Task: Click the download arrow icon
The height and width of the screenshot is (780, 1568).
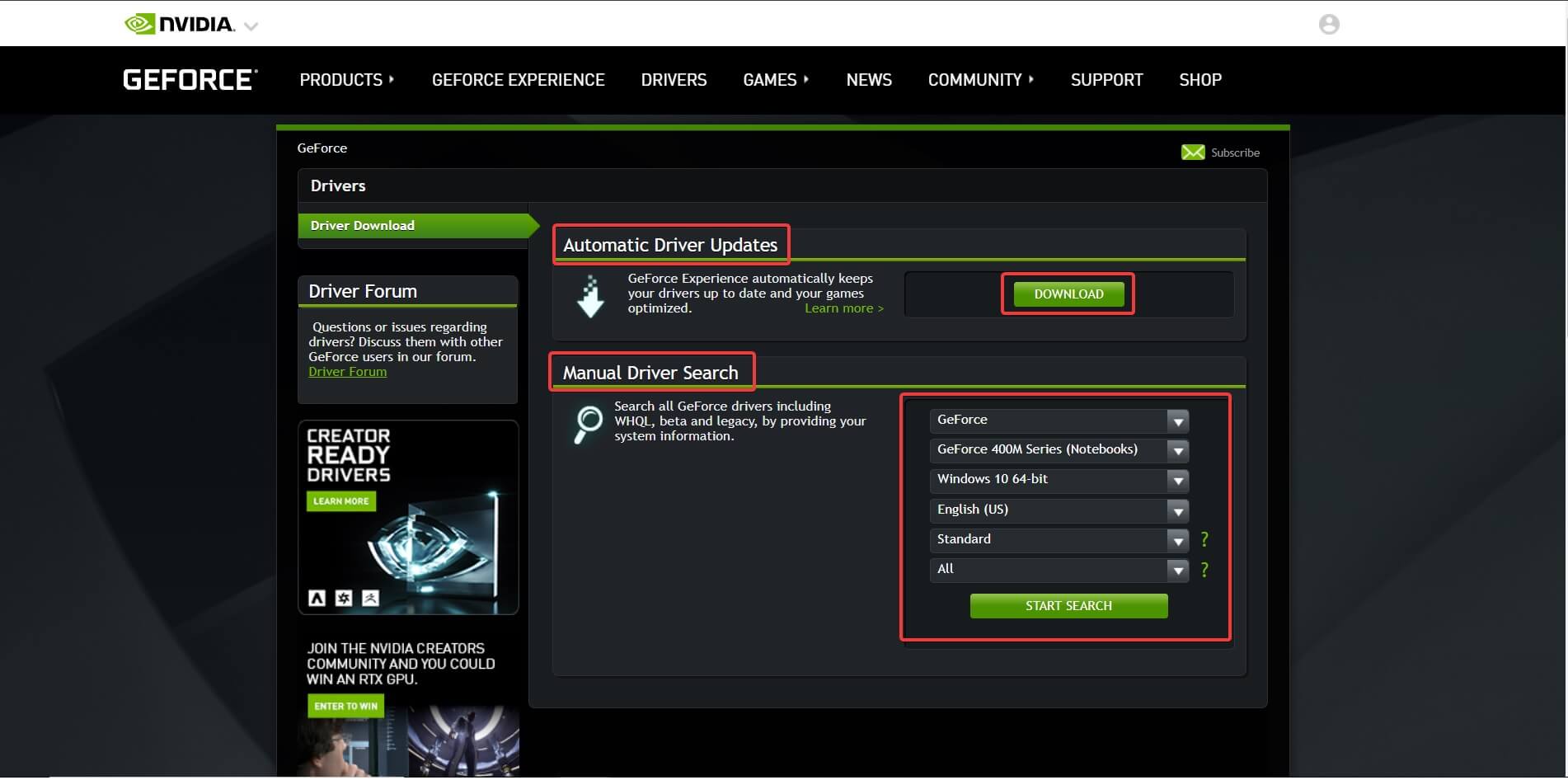Action: coord(590,297)
